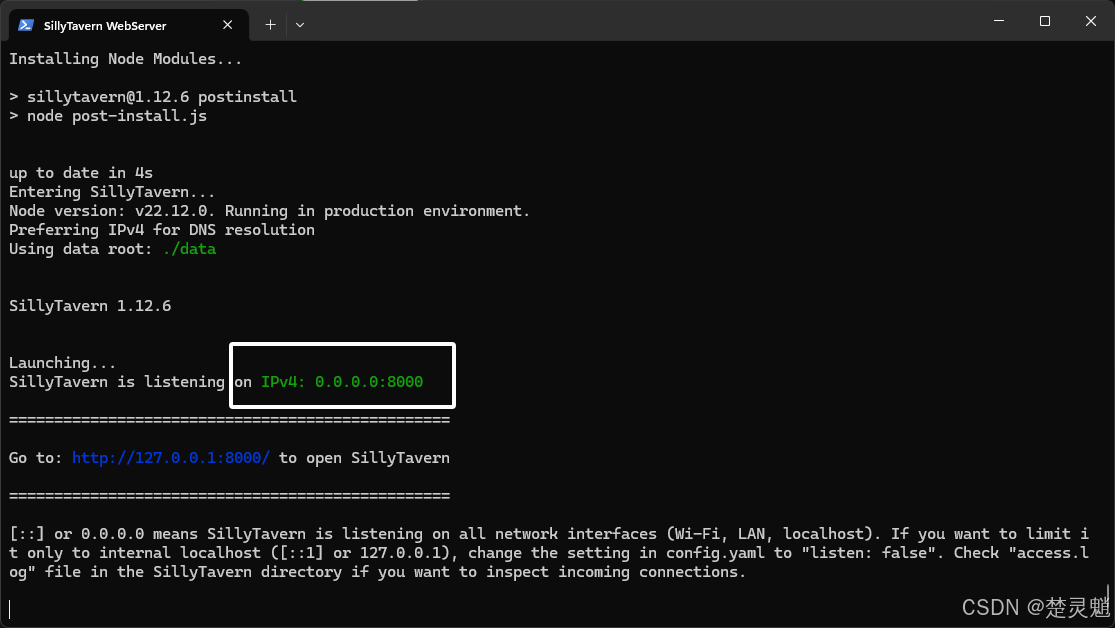Click the terminal cursor prompt at bottom
This screenshot has height=628, width=1115.
[x=10, y=609]
